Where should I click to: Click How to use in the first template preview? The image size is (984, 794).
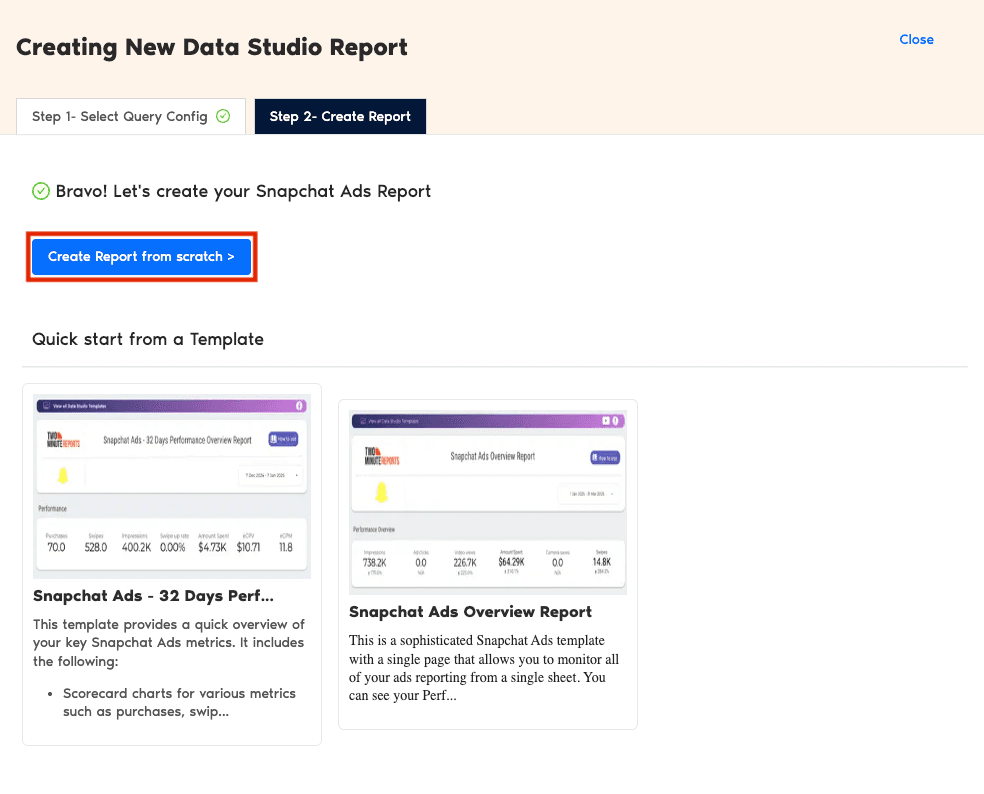284,440
